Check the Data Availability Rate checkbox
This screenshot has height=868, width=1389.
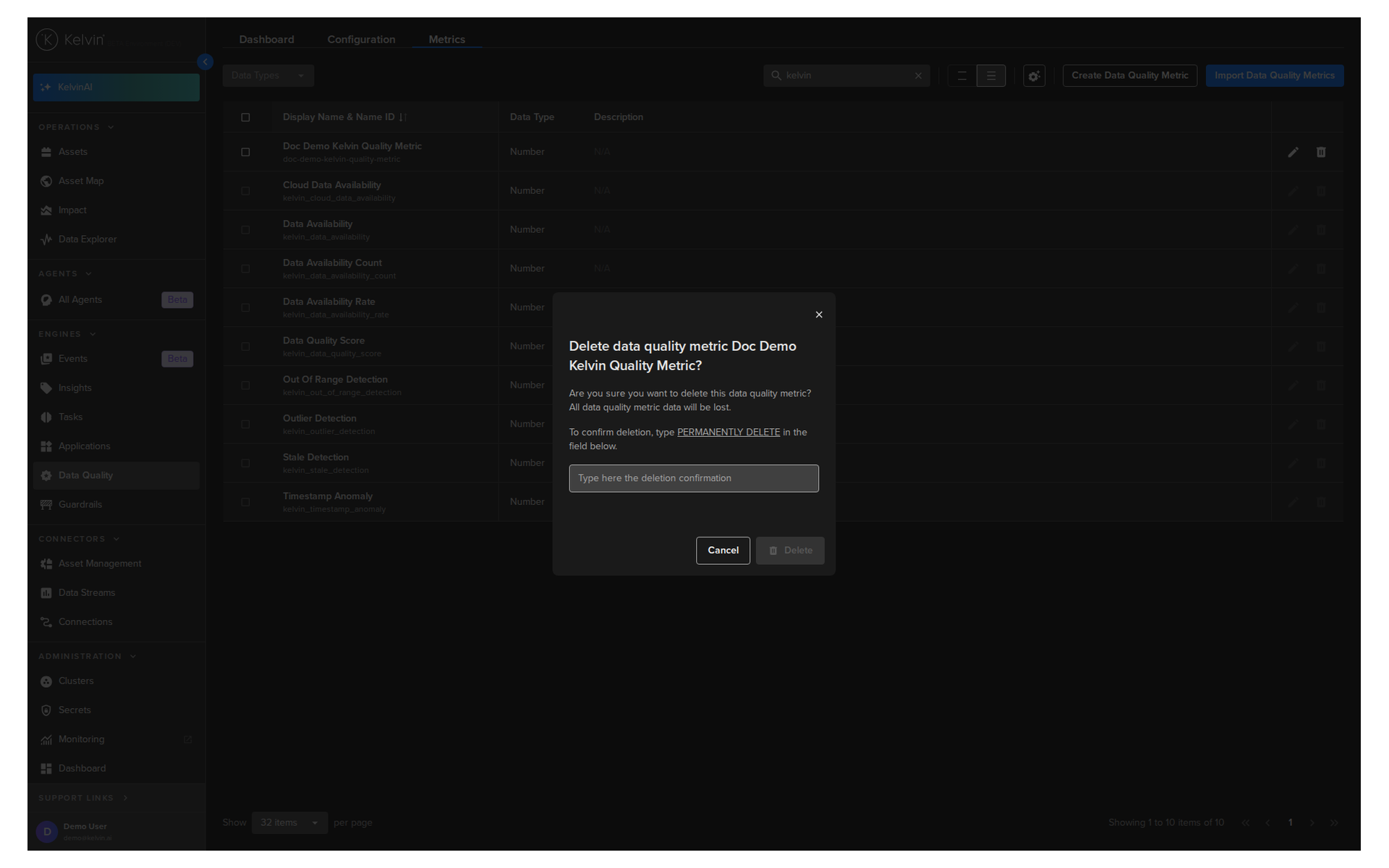coord(245,307)
